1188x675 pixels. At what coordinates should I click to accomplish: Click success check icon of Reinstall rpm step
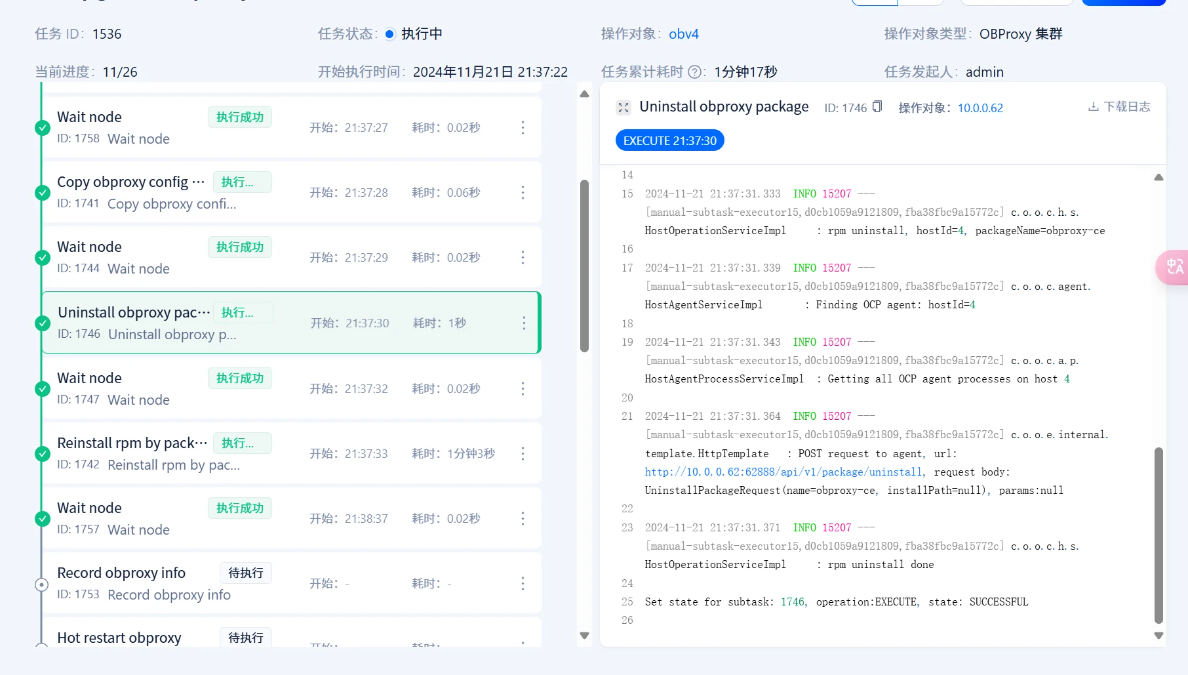pos(42,454)
